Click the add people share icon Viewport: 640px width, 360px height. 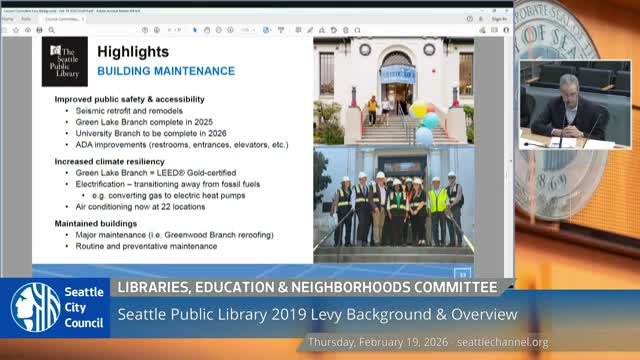(506, 30)
